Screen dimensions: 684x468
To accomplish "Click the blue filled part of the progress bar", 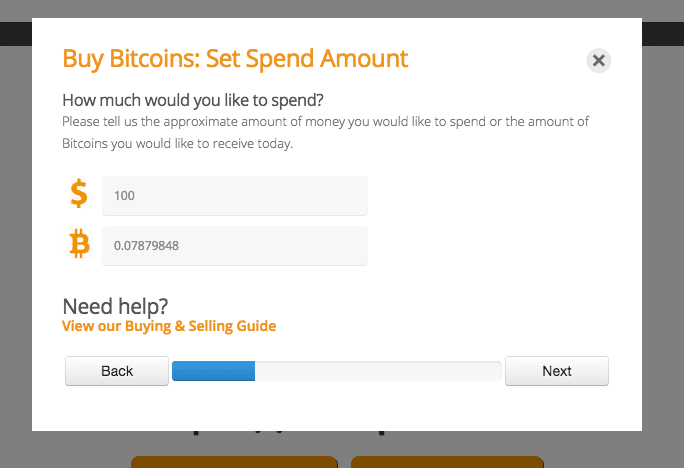I will (213, 371).
